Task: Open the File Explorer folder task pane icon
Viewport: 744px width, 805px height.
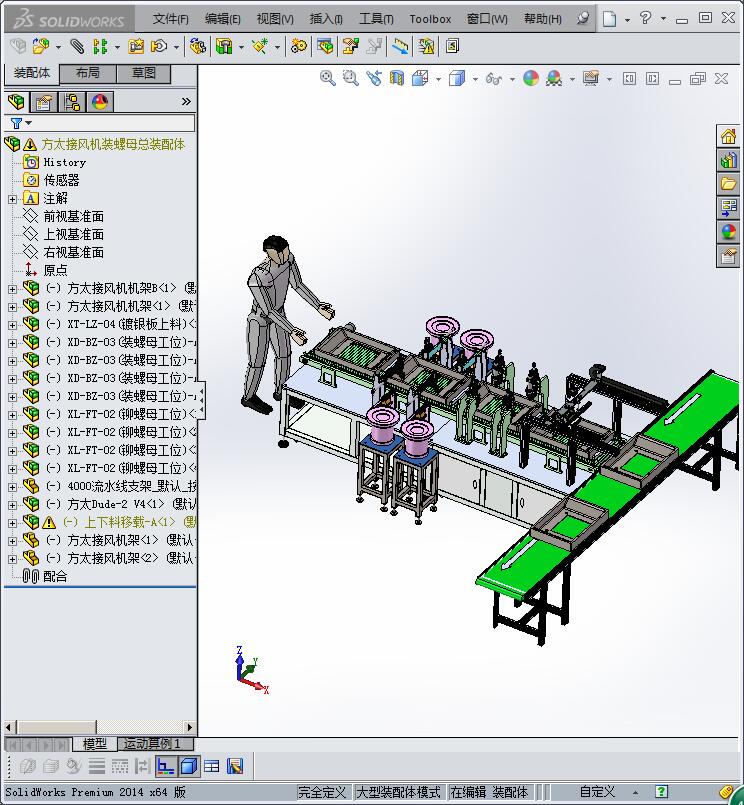Action: [x=728, y=184]
